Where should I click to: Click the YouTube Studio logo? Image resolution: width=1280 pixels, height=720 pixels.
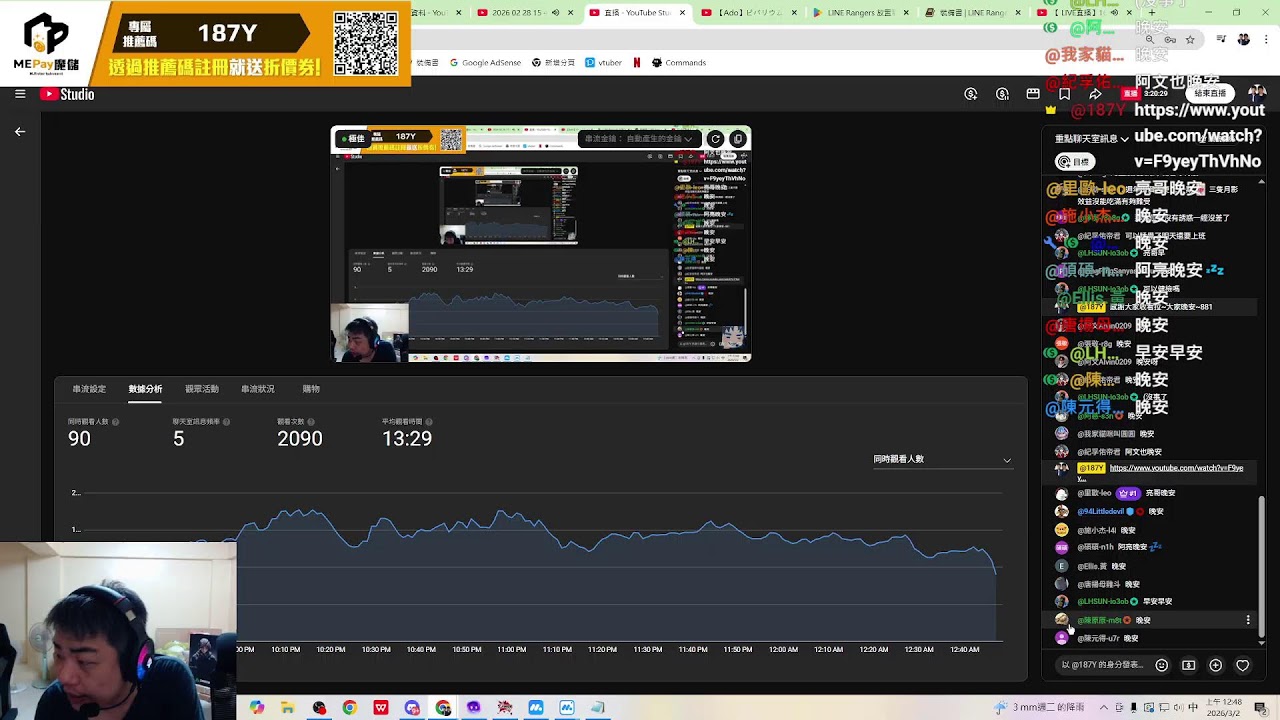[x=67, y=94]
